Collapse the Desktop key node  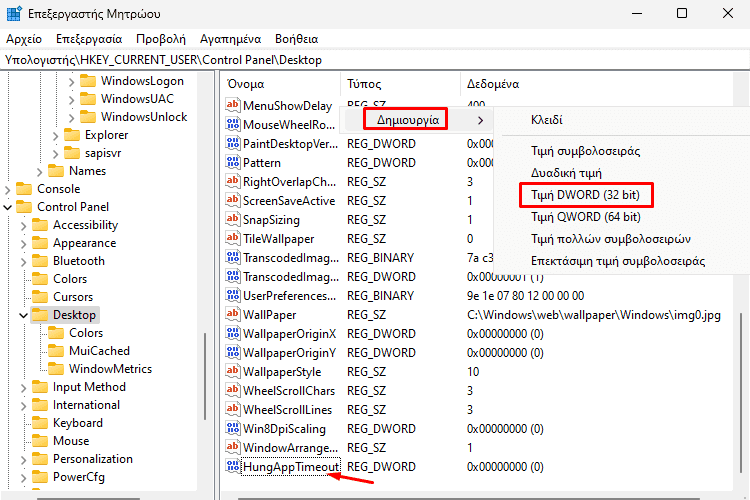tap(24, 315)
